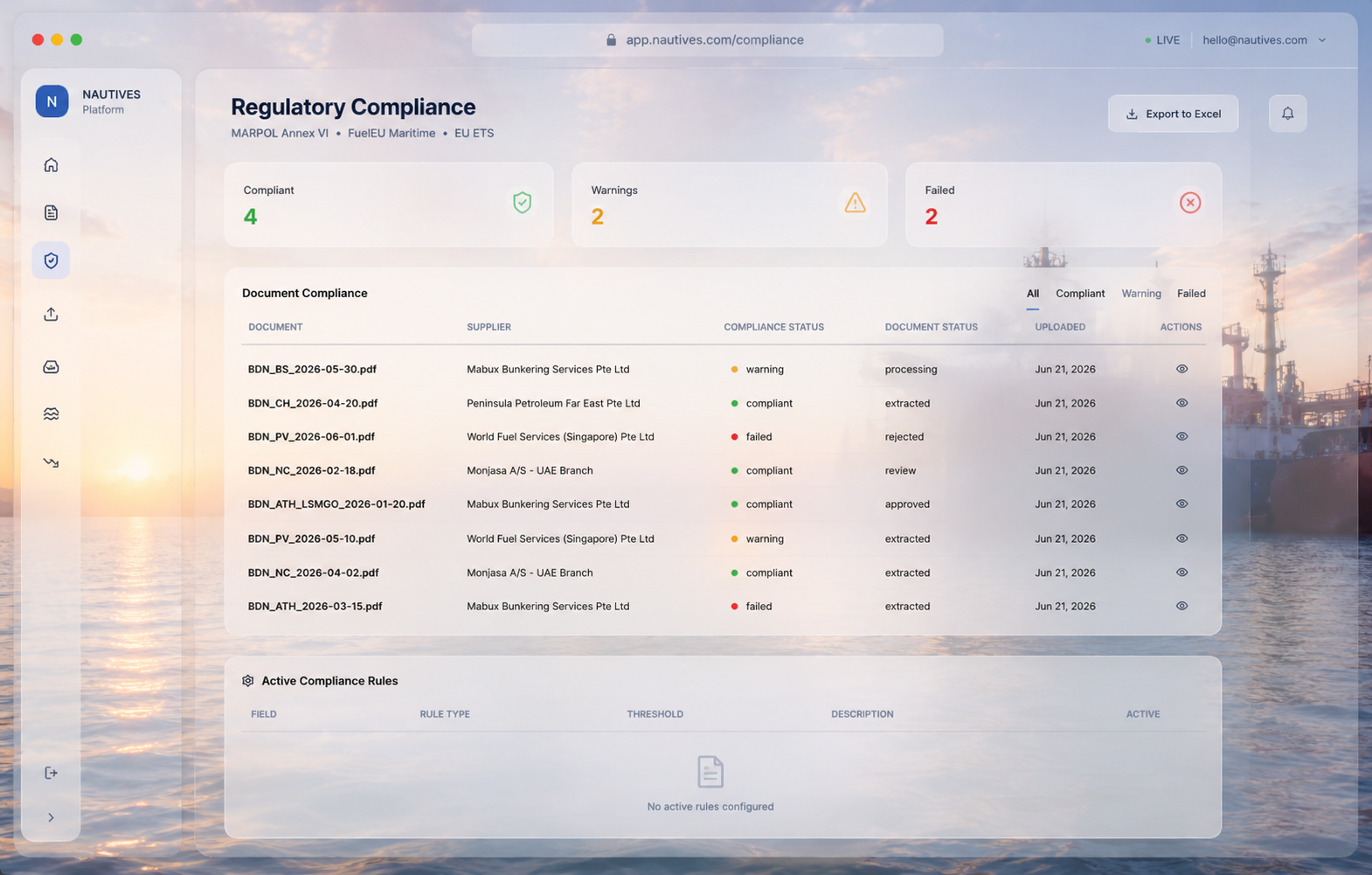Image resolution: width=1372 pixels, height=875 pixels.
Task: Click Export to Excel button
Action: point(1173,114)
